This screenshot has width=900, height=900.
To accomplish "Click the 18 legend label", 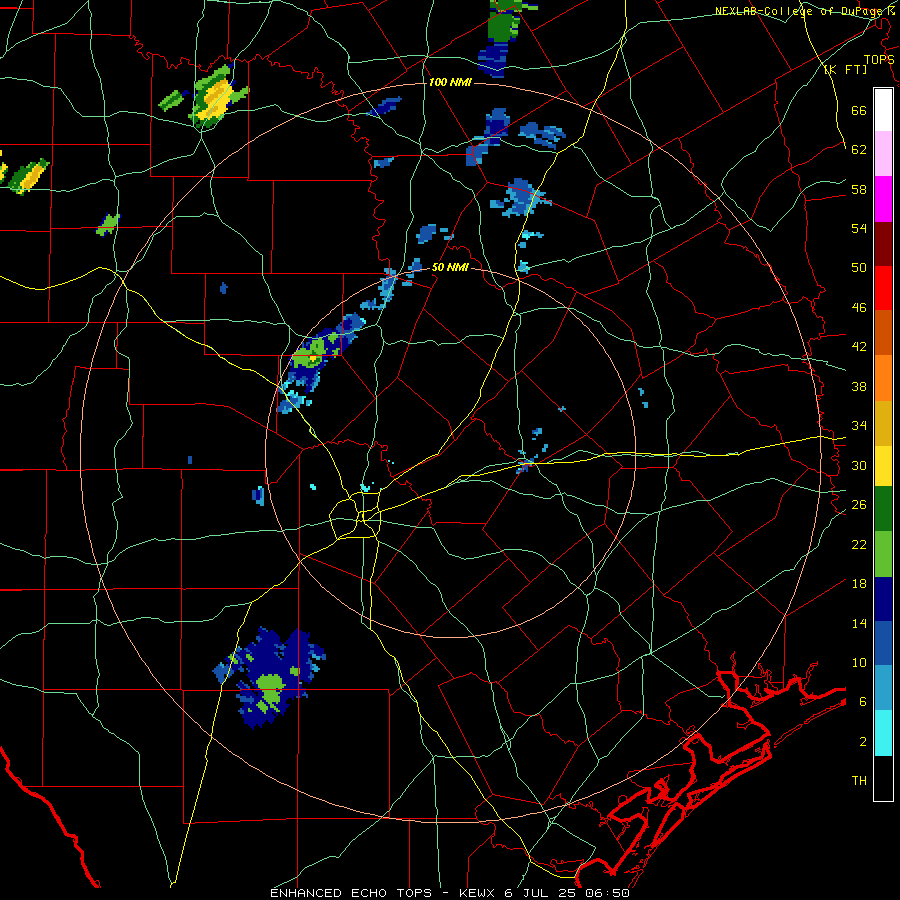I will 859,583.
